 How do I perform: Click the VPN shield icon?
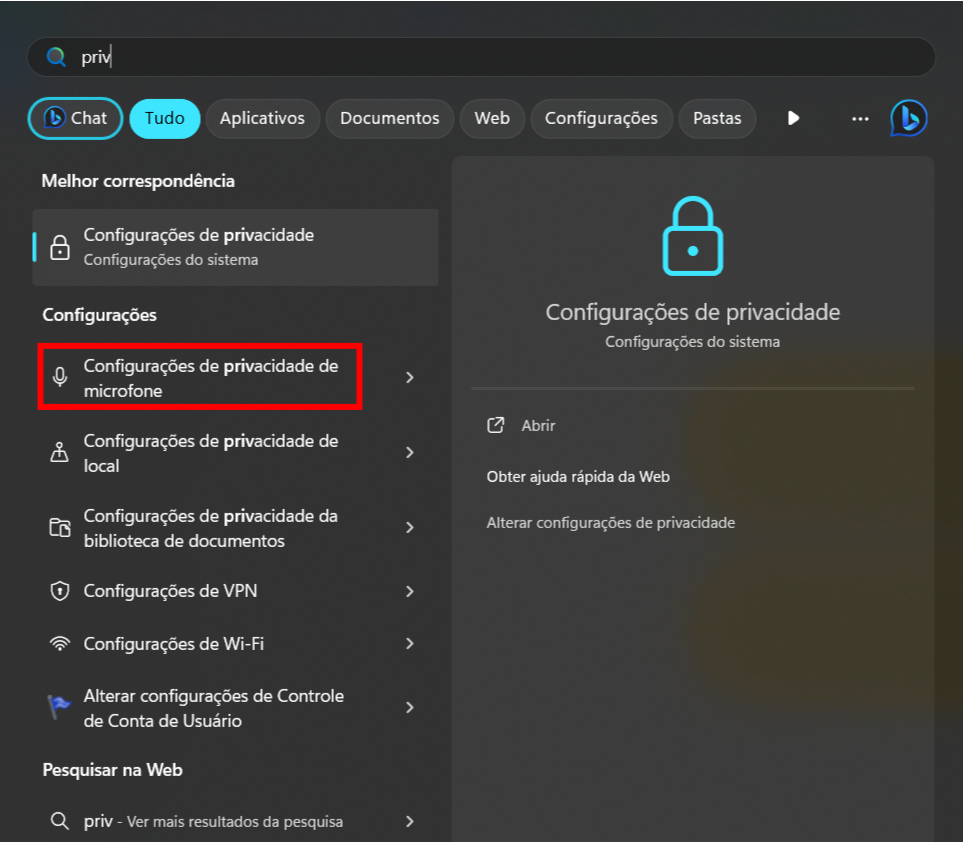click(x=60, y=591)
